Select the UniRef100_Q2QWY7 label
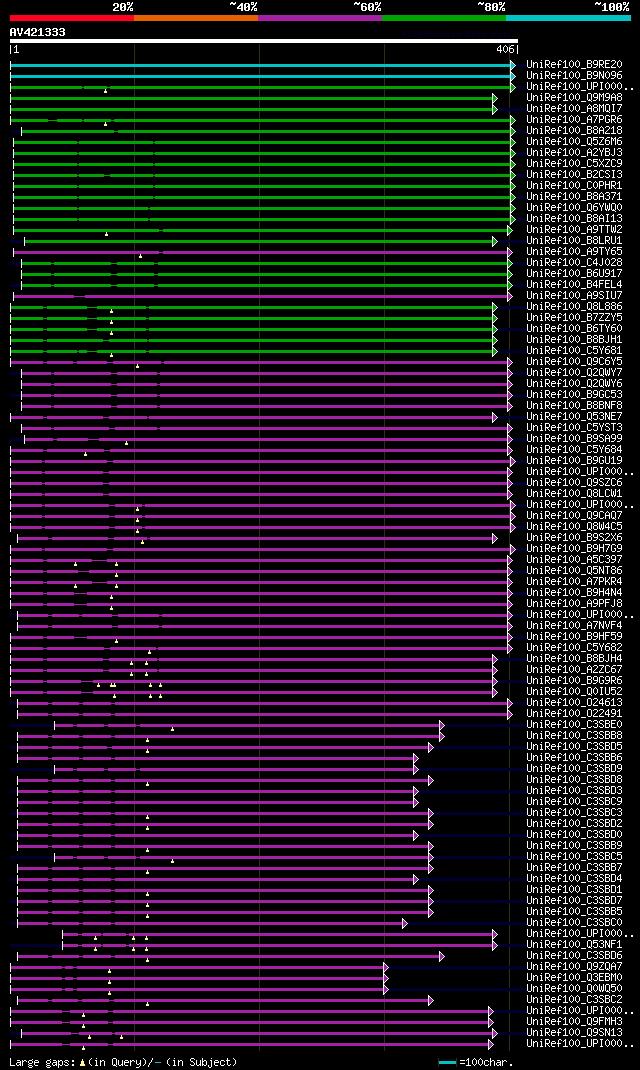The height and width of the screenshot is (1070, 640). [574, 373]
